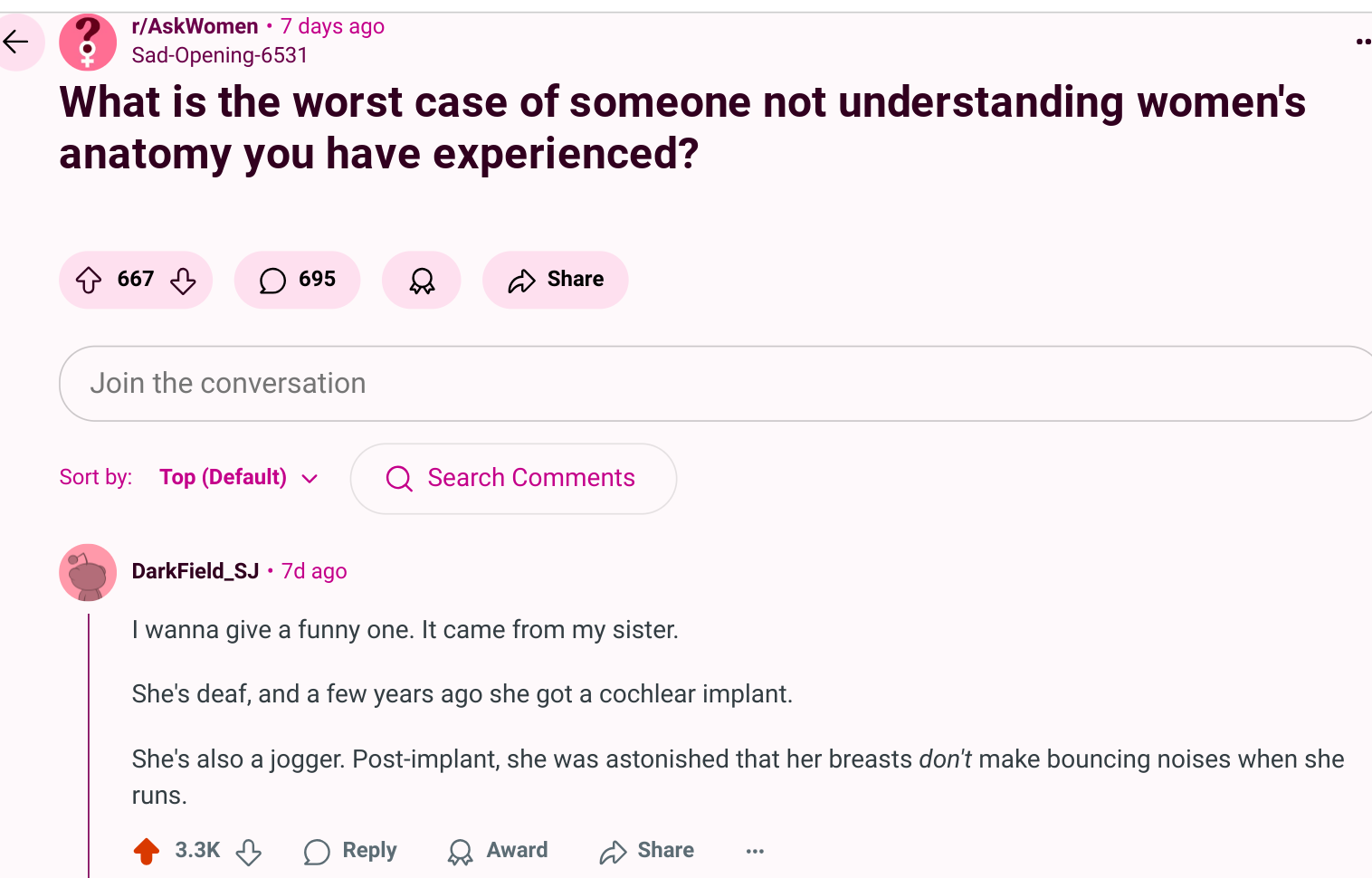Go back using the left arrow
The height and width of the screenshot is (878, 1372).
coord(16,42)
